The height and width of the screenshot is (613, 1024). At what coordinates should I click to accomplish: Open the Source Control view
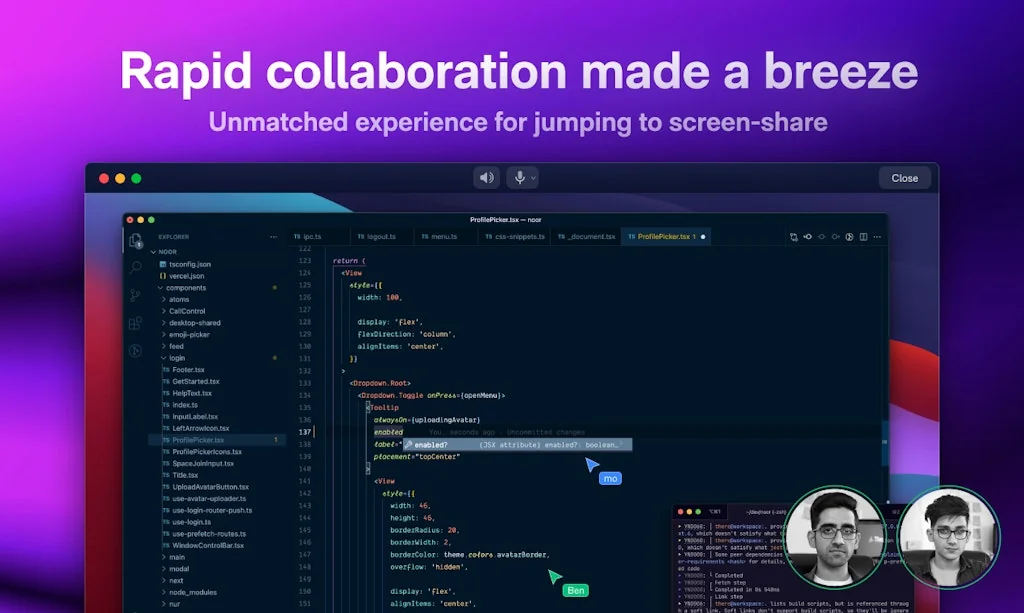[x=135, y=295]
